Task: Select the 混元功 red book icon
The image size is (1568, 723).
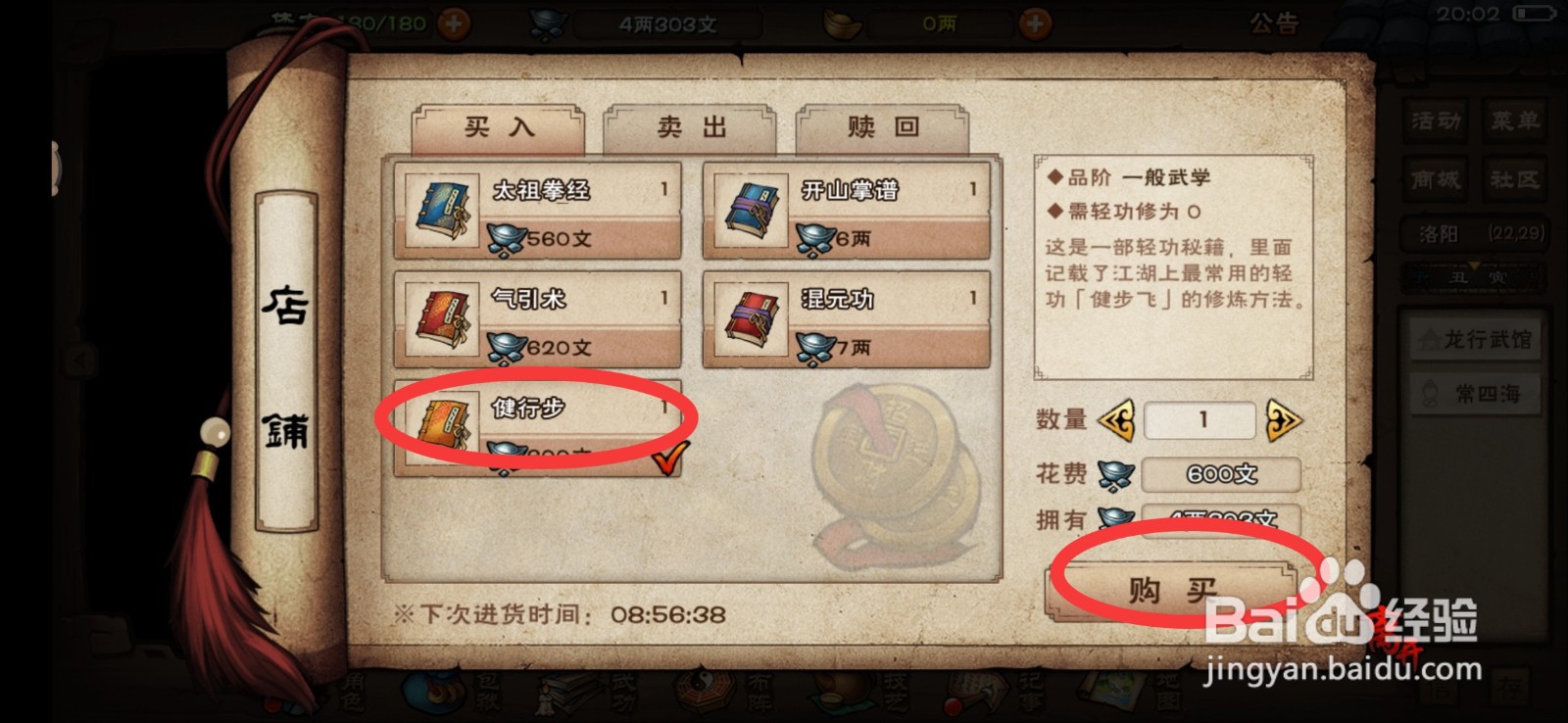Action: click(751, 321)
